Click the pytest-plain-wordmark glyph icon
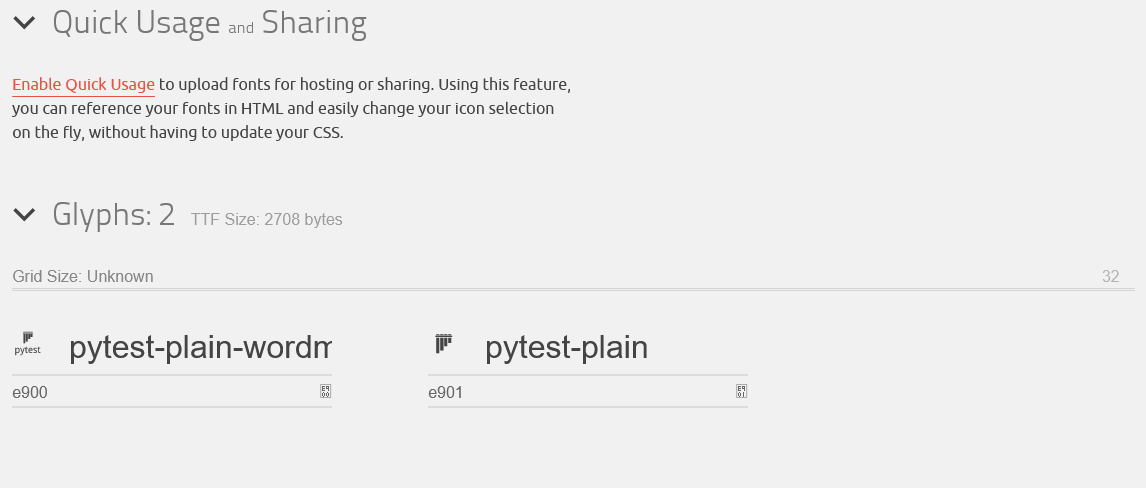 click(x=27, y=344)
